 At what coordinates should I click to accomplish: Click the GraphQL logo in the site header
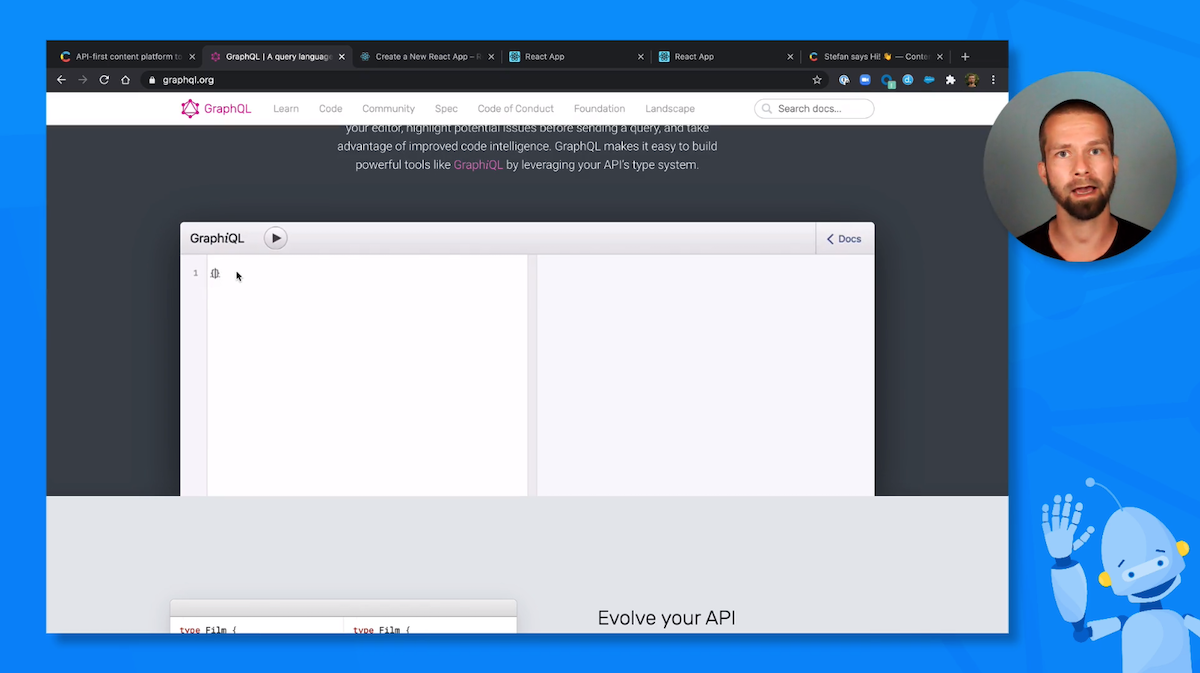[216, 109]
